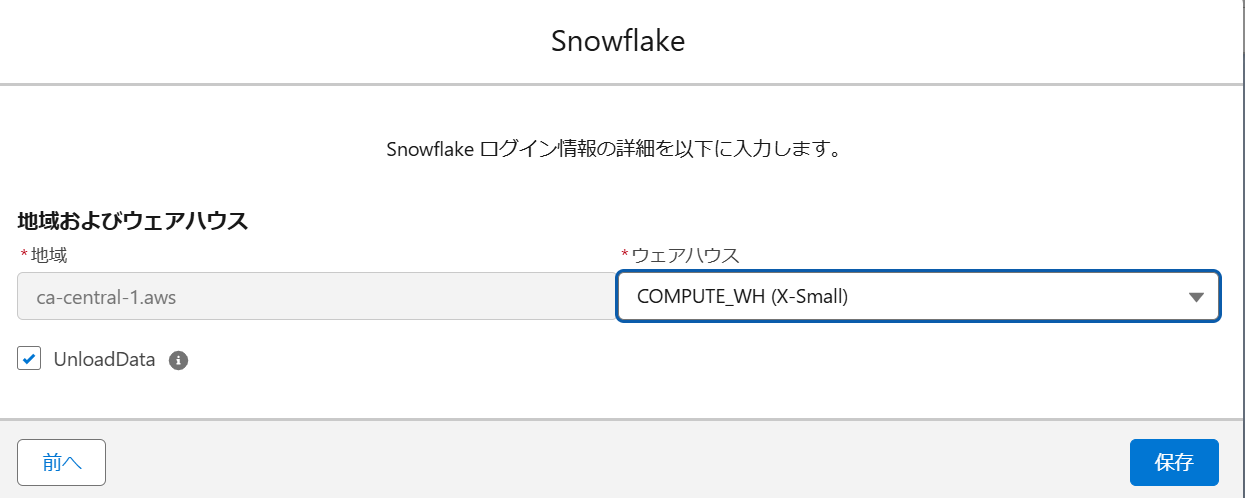Show the UnloadData help tooltip icon
Viewport: 1245px width, 498px height.
179,360
